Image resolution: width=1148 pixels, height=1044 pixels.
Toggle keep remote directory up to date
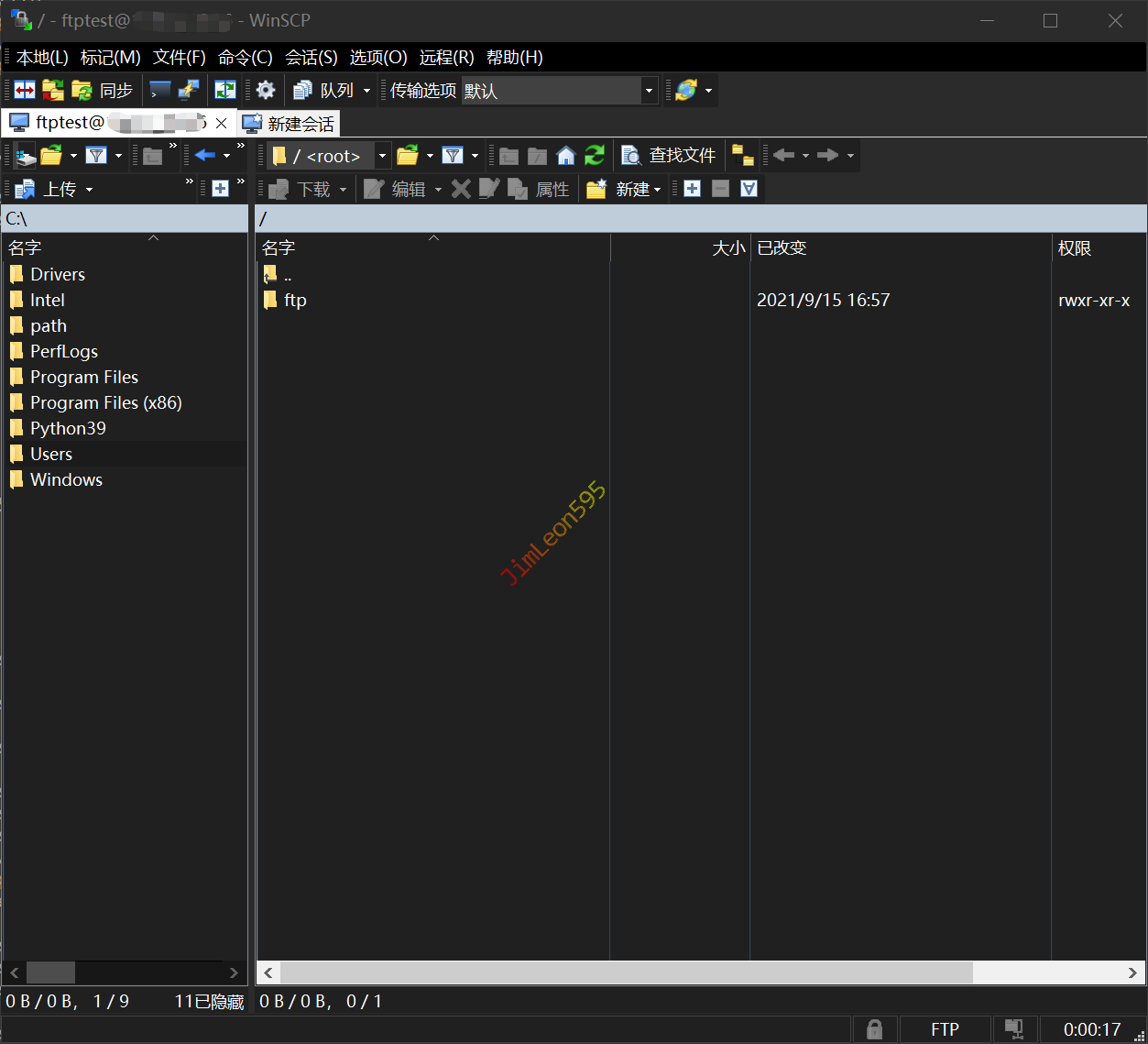(x=224, y=90)
